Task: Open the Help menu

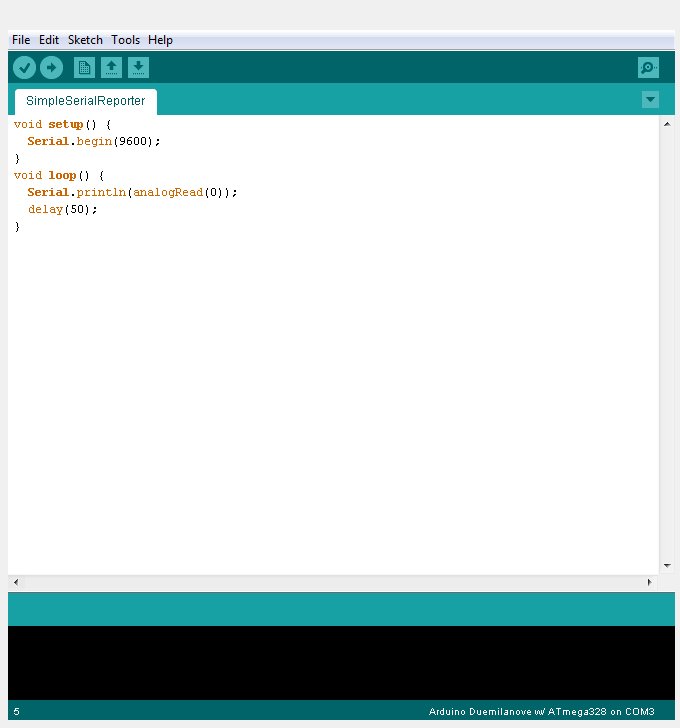Action: click(160, 40)
